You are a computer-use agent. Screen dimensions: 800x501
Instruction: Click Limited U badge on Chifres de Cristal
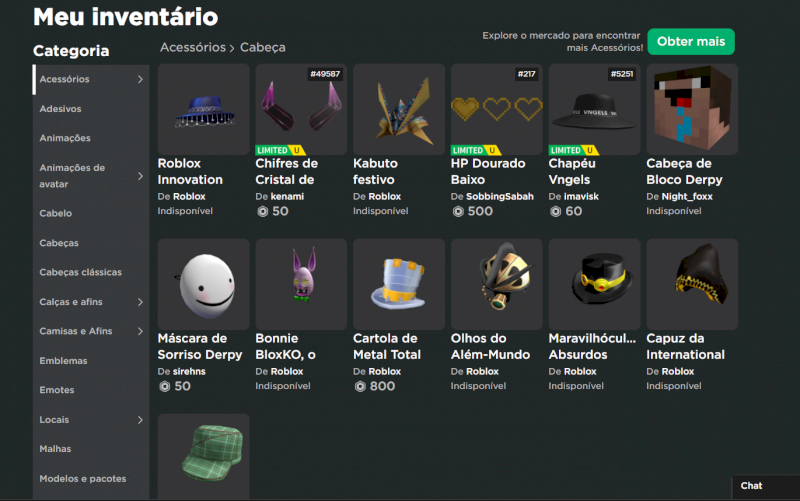(x=280, y=150)
